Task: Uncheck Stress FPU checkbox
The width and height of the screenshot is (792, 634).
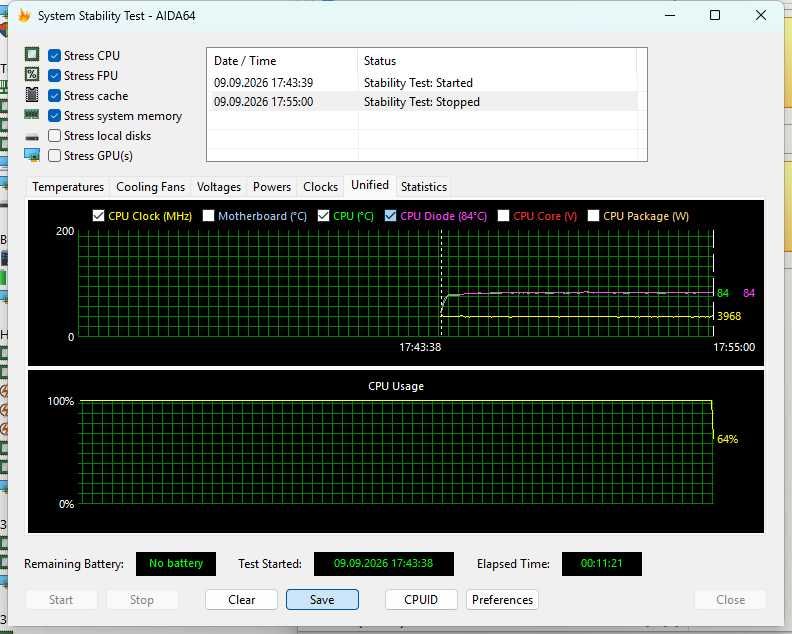Action: point(55,76)
